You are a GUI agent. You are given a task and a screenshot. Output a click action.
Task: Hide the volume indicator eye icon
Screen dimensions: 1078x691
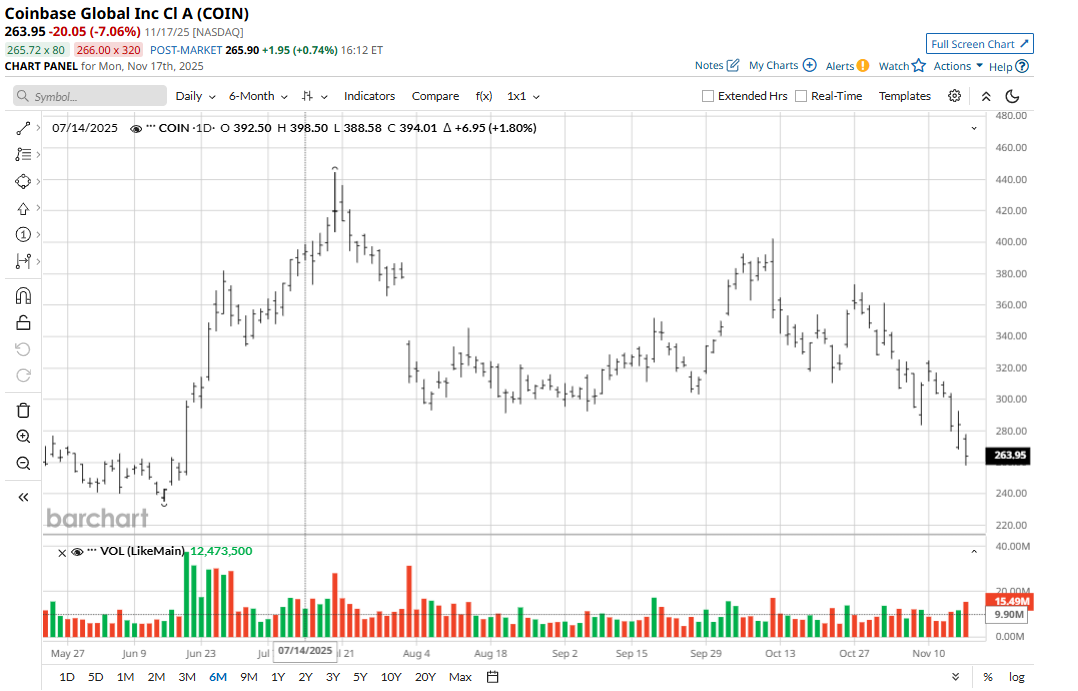pyautogui.click(x=78, y=551)
